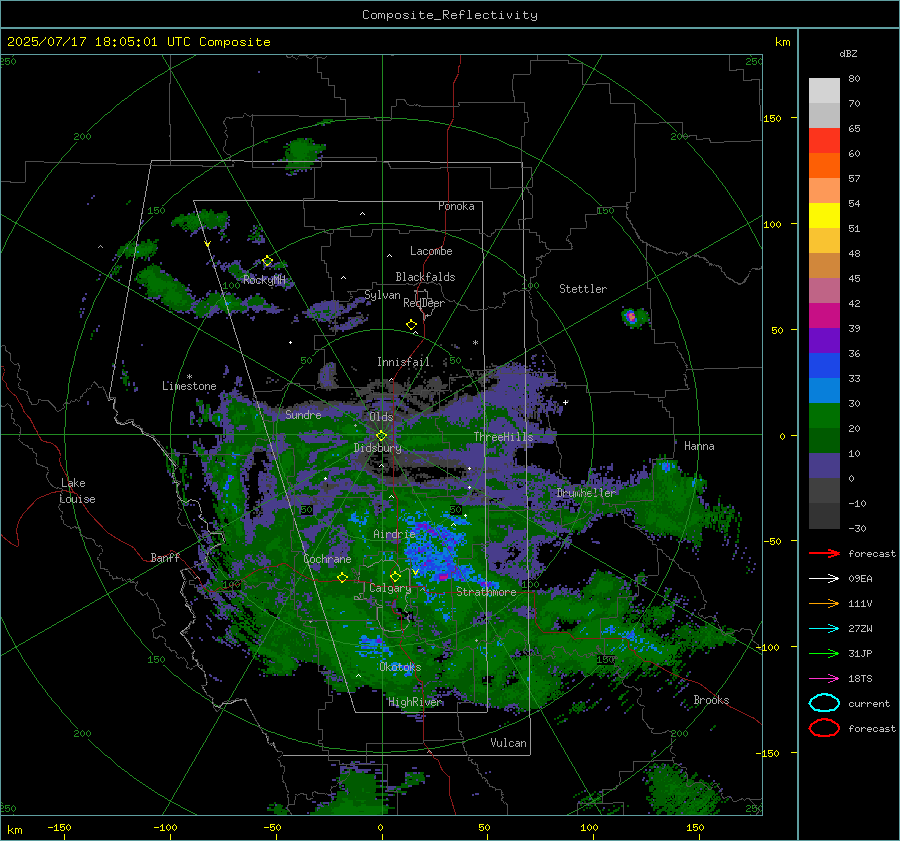This screenshot has width=900, height=841.
Task: Click the dBZ legend heading
Action: [848, 53]
